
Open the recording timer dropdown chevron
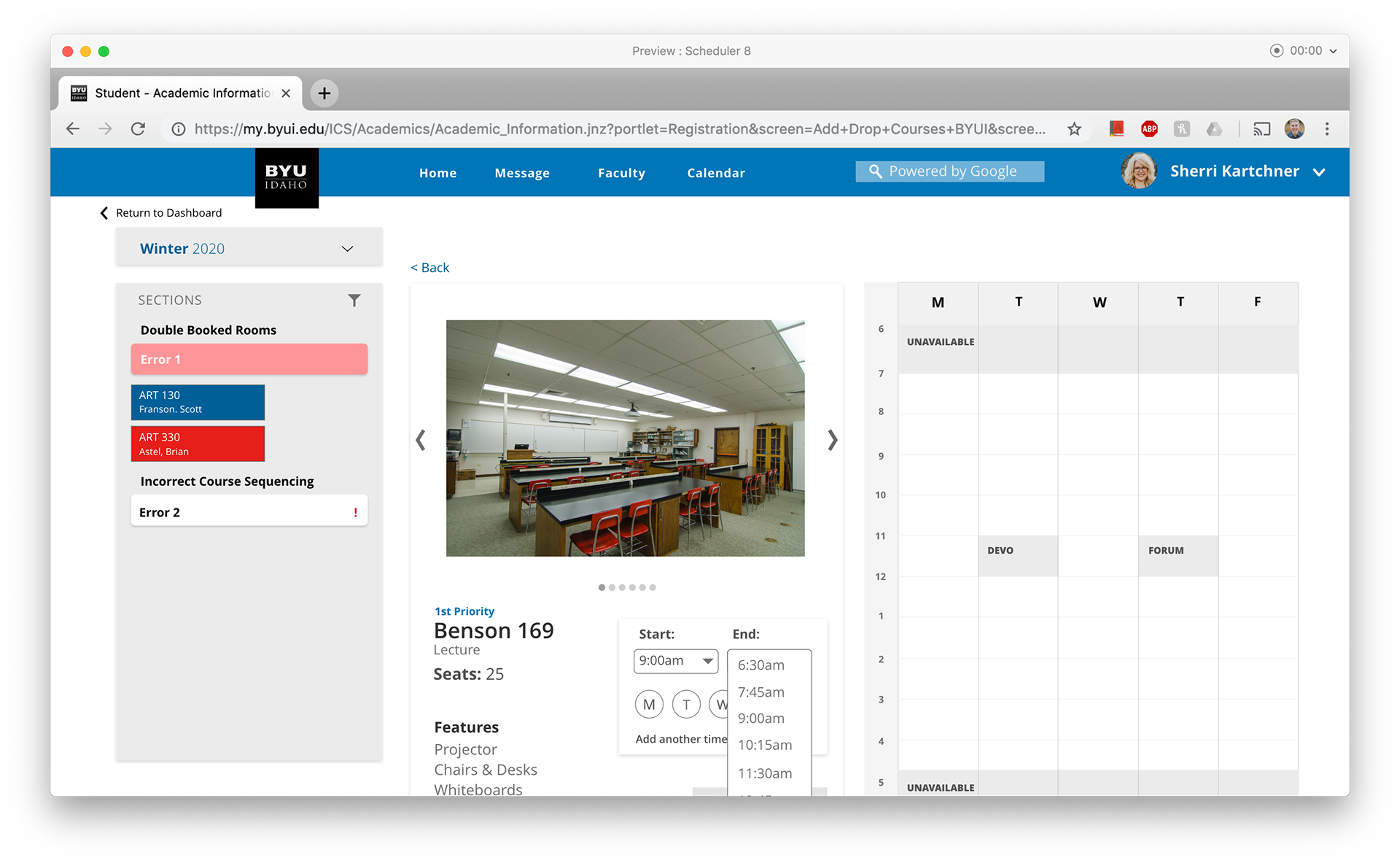(1333, 51)
